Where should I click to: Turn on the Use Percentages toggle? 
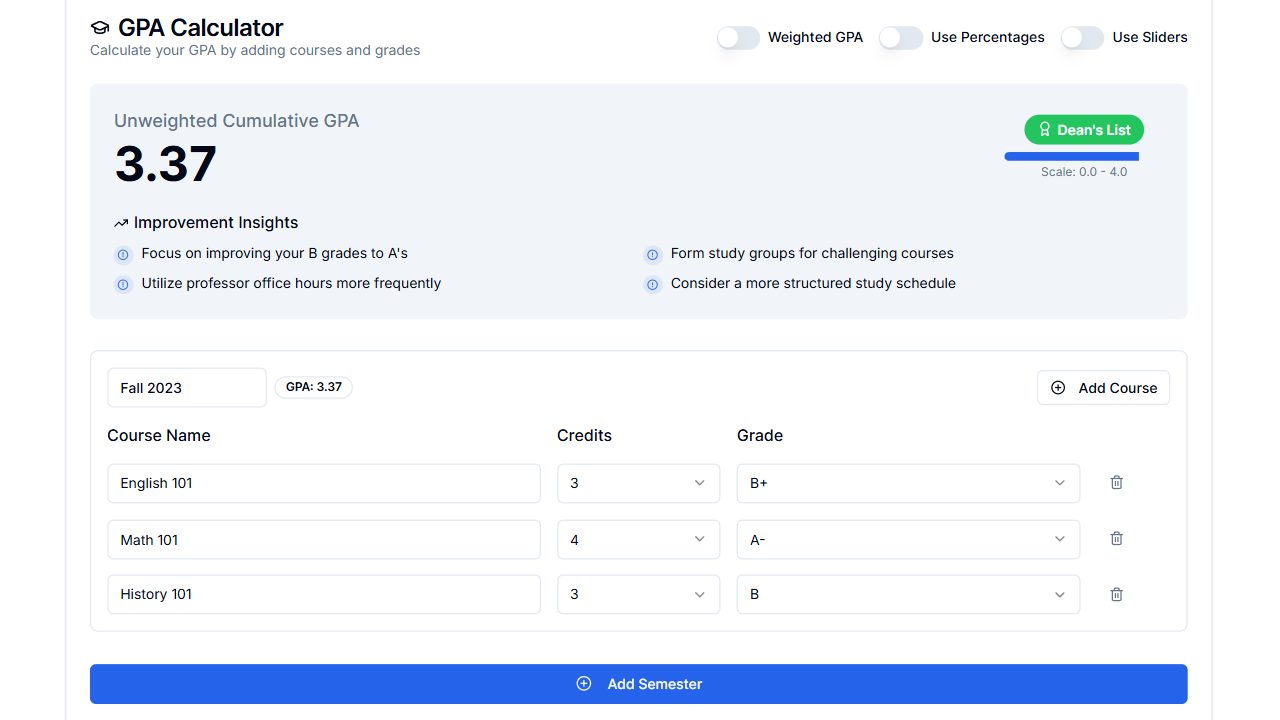click(900, 37)
